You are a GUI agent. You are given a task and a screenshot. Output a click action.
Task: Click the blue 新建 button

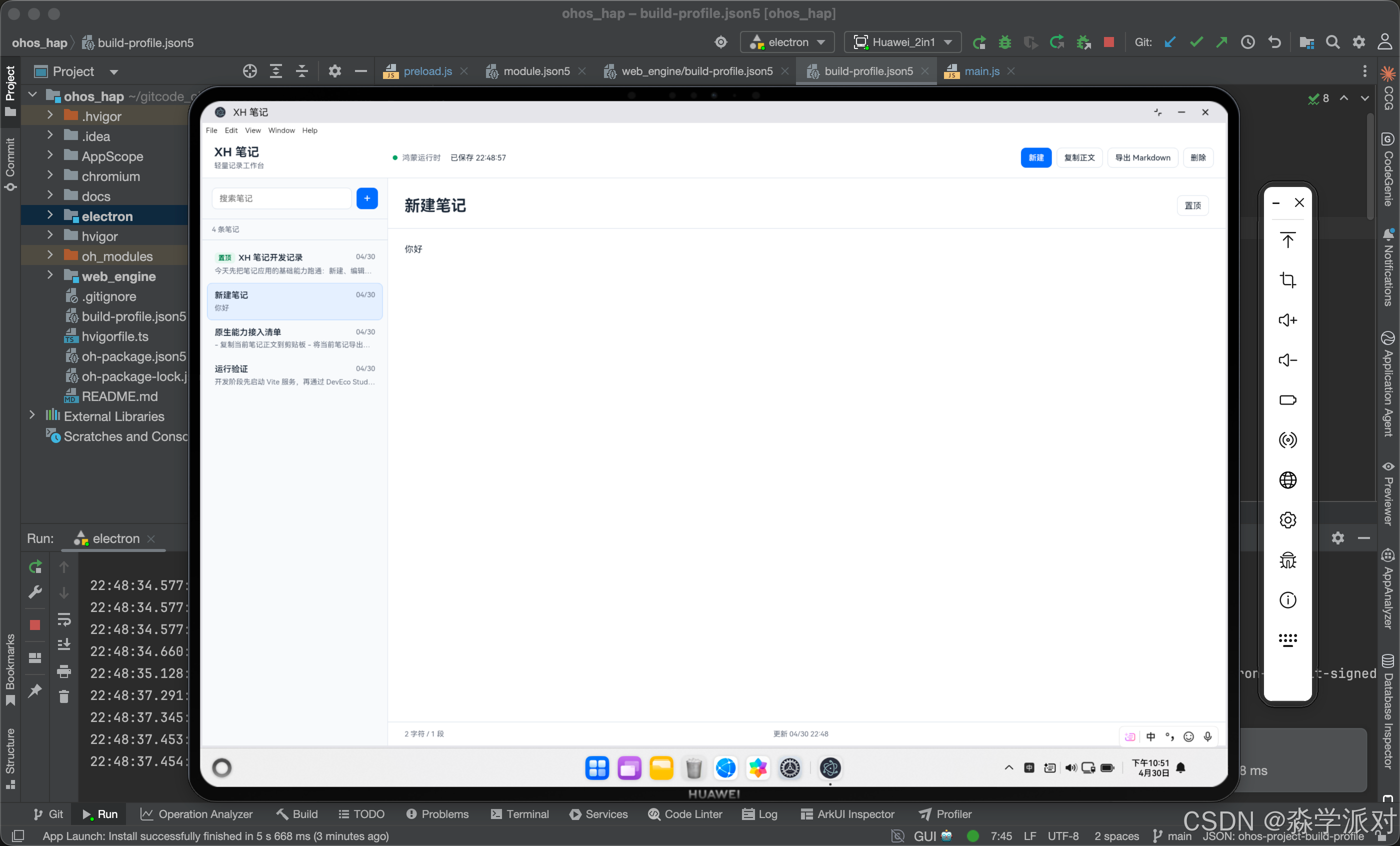tap(1036, 158)
